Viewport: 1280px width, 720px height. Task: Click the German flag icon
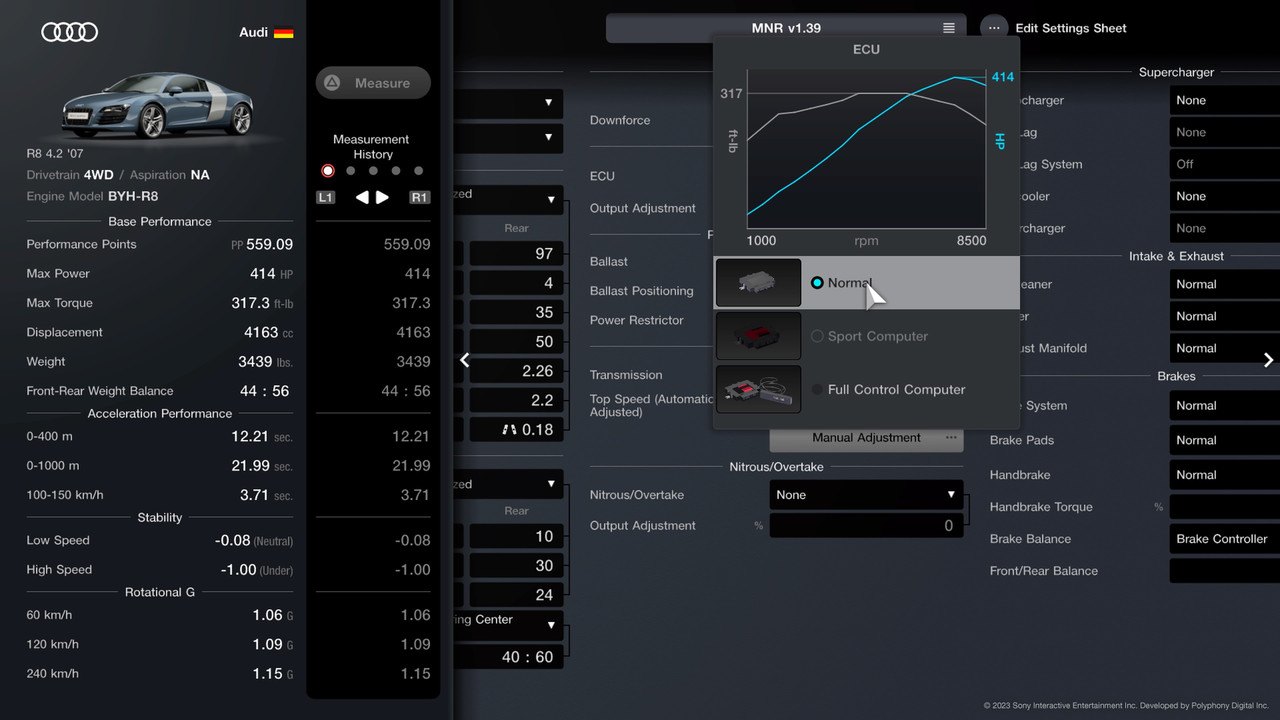click(x=284, y=32)
